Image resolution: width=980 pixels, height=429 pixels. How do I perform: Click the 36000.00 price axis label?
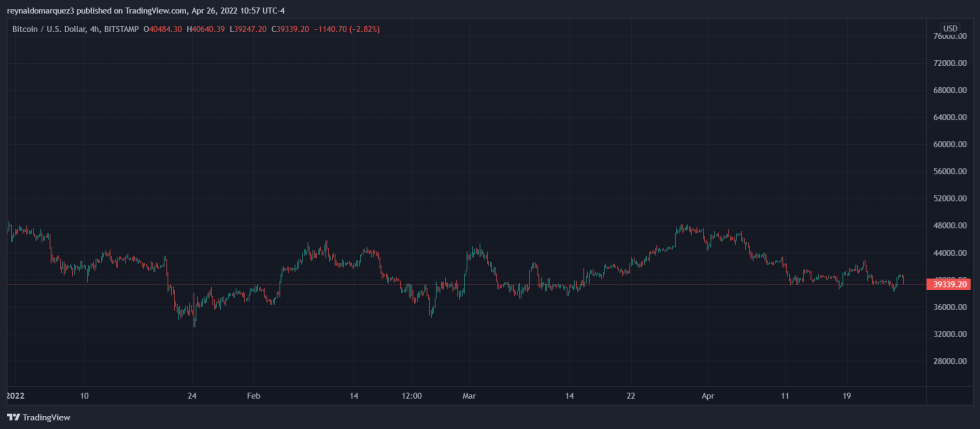click(950, 307)
